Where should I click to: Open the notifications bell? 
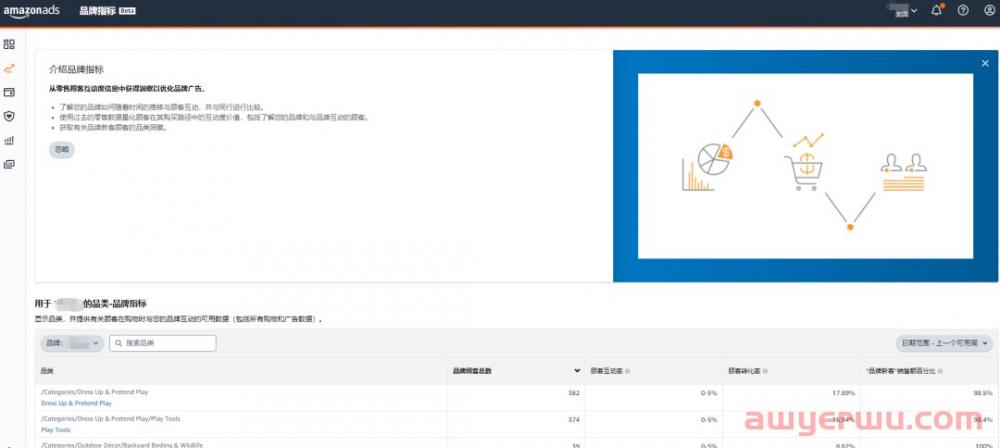coord(936,11)
